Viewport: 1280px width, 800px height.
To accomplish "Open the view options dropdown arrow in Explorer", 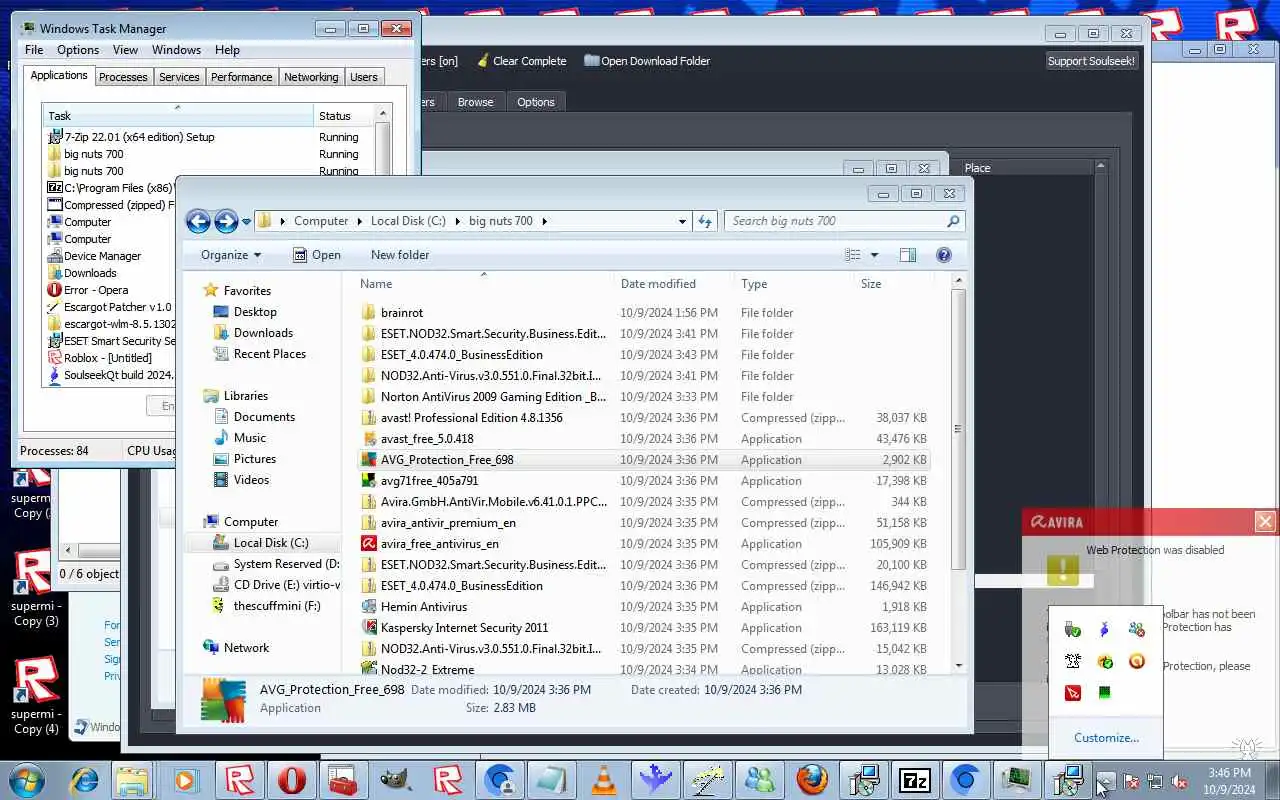I will (874, 255).
